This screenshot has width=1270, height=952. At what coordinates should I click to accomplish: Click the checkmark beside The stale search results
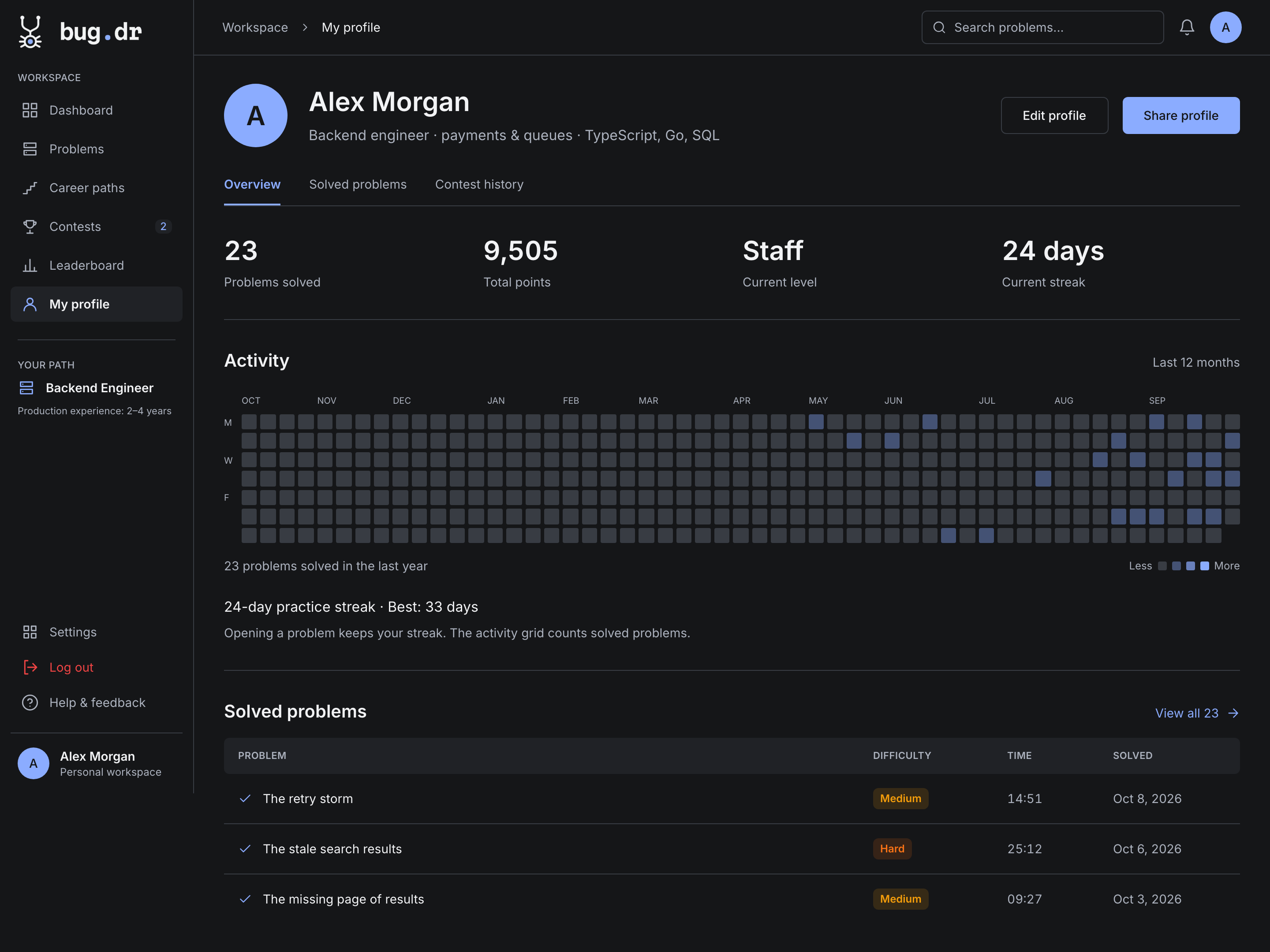(245, 849)
